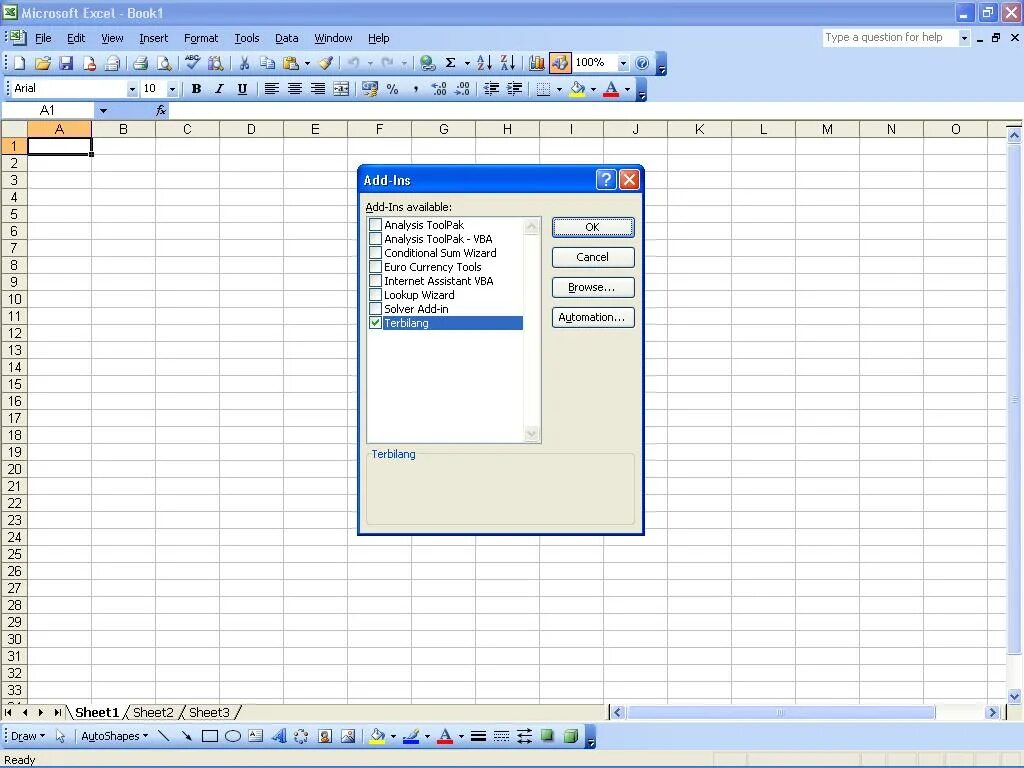Switch to the Sheet2 tab
Image resolution: width=1024 pixels, height=768 pixels.
[x=153, y=712]
